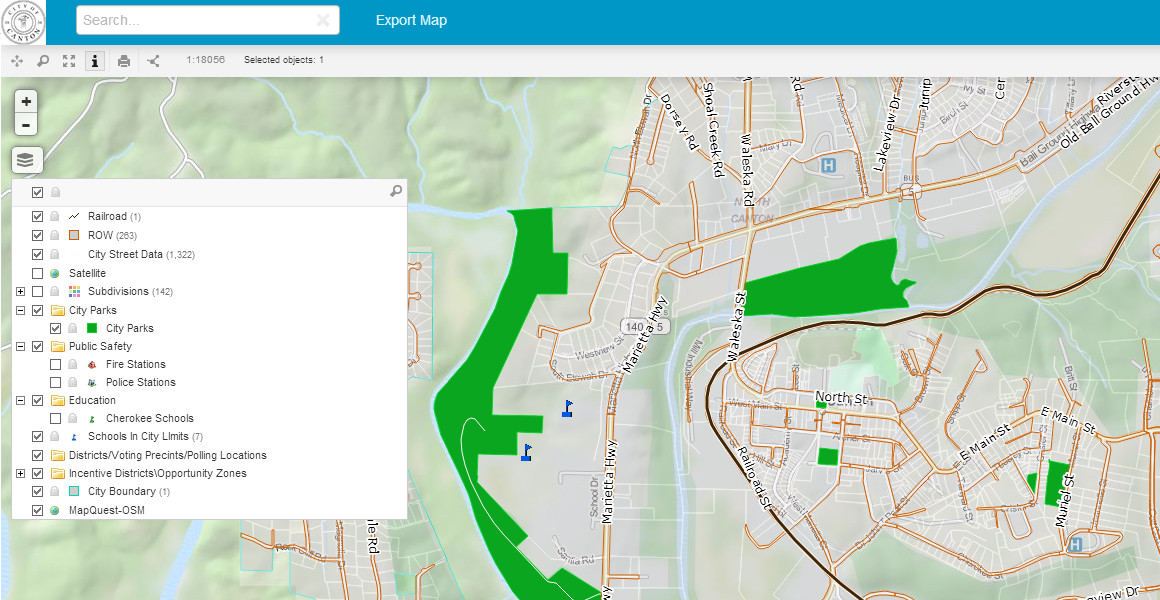Enable the Satellite layer checkbox
Screen dimensions: 1160x600
coord(37,272)
